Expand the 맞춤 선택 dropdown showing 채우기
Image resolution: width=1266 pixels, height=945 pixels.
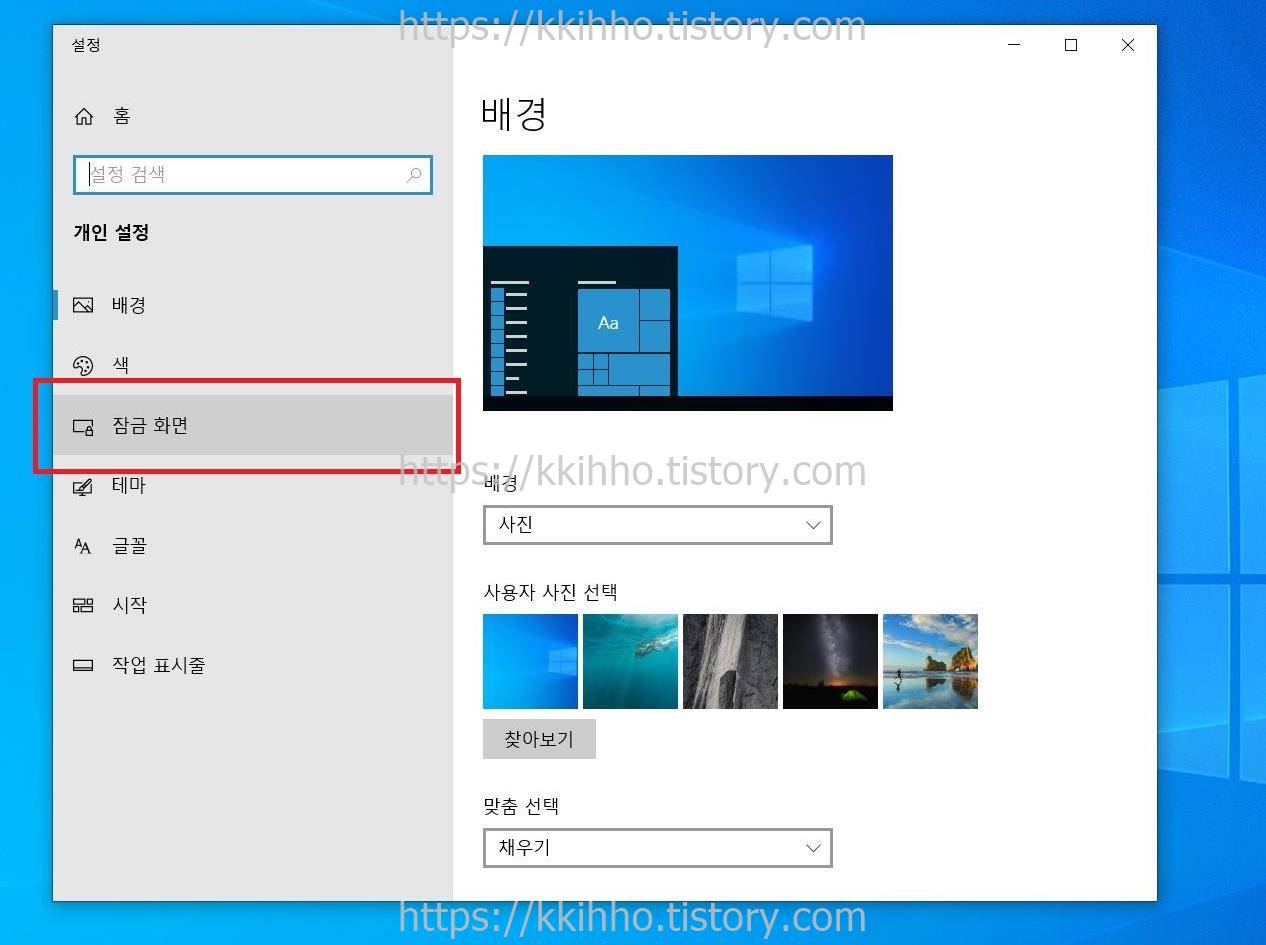[658, 848]
